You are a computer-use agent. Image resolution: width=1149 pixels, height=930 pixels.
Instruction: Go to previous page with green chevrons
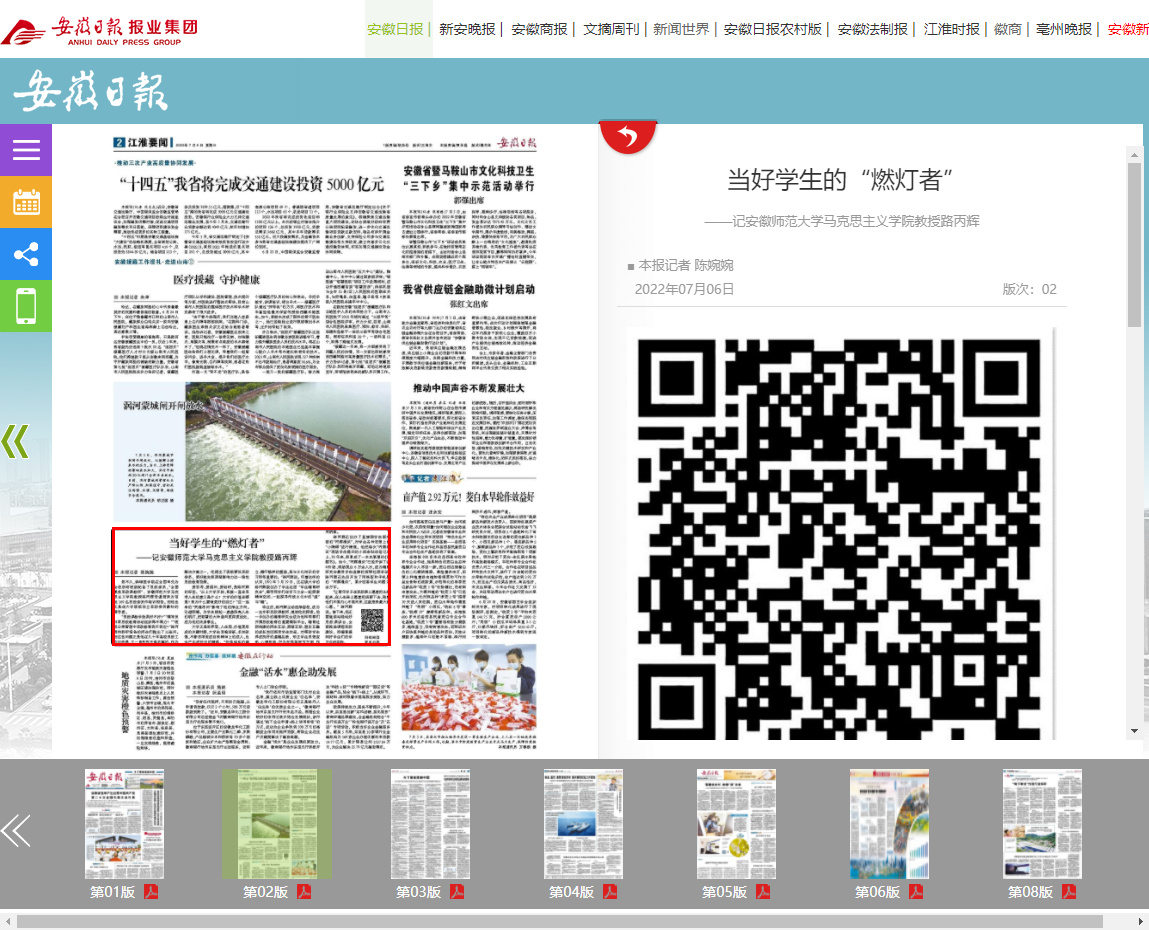pyautogui.click(x=15, y=441)
